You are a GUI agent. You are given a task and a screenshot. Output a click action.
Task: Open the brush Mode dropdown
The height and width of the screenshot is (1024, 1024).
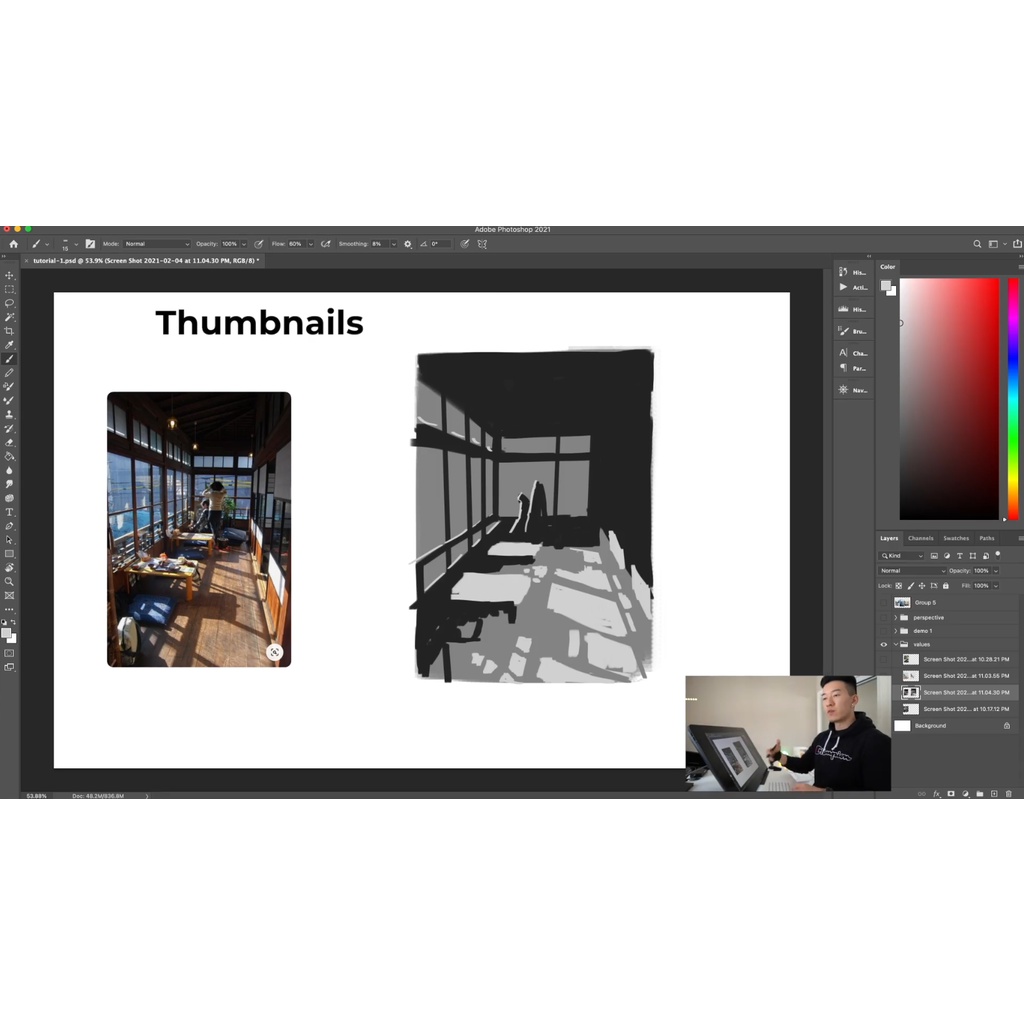click(x=156, y=244)
